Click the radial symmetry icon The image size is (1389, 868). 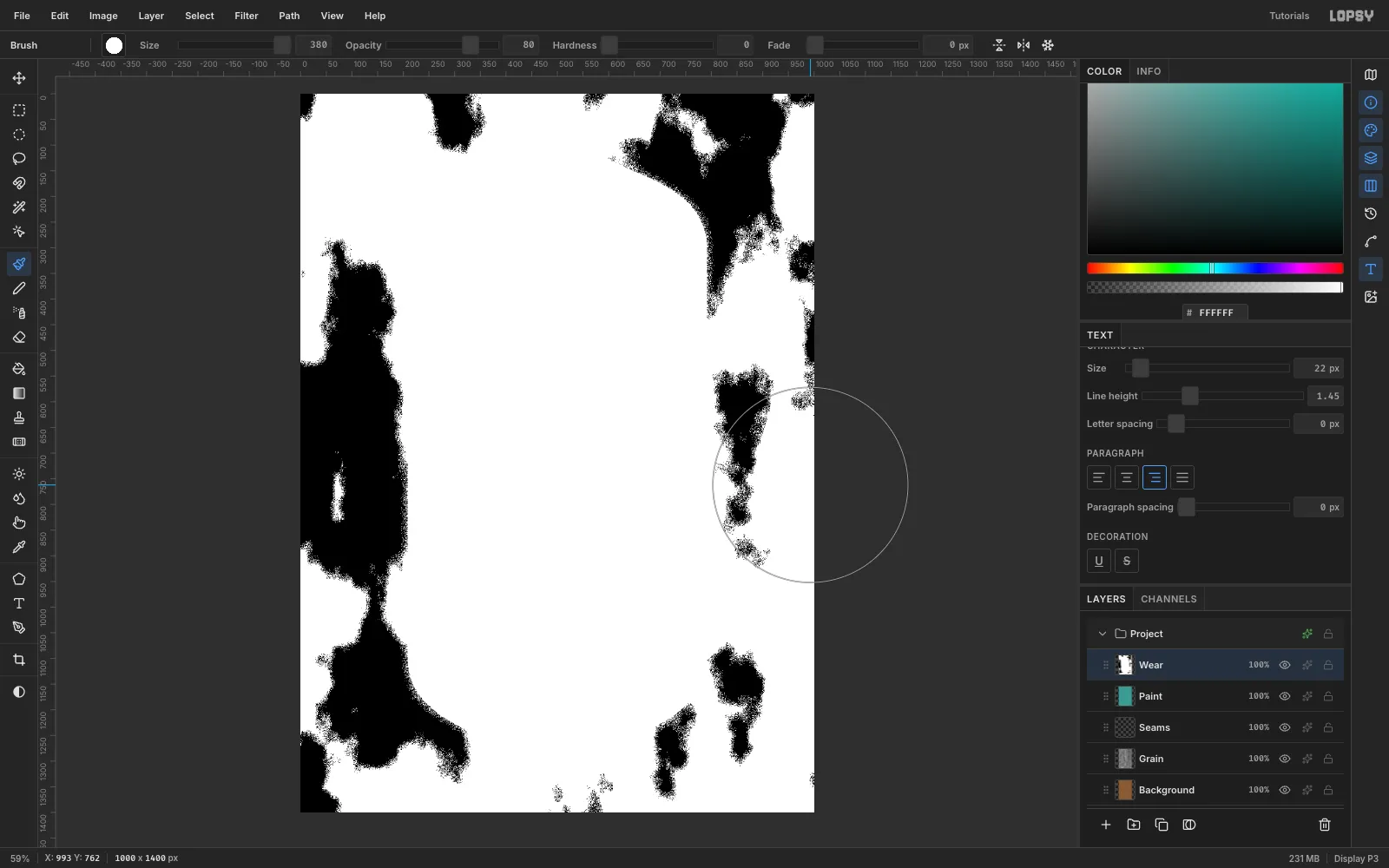[x=1048, y=45]
